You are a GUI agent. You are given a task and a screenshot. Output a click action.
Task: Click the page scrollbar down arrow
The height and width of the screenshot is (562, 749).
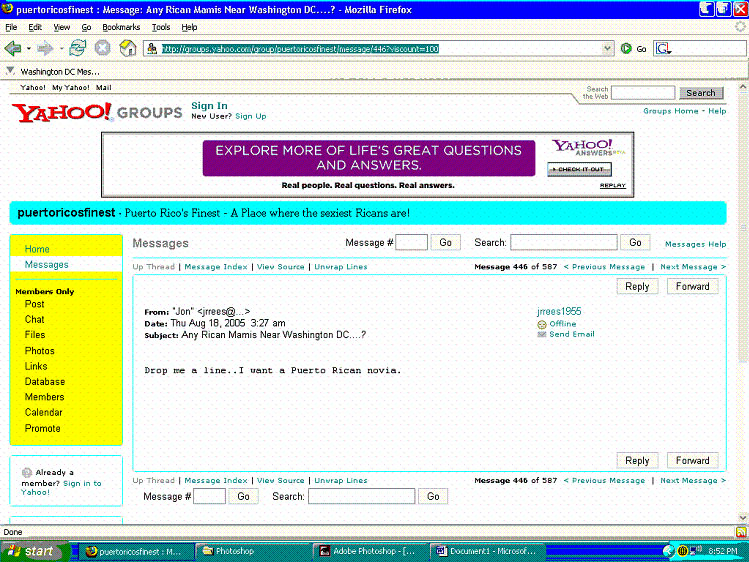[x=743, y=518]
